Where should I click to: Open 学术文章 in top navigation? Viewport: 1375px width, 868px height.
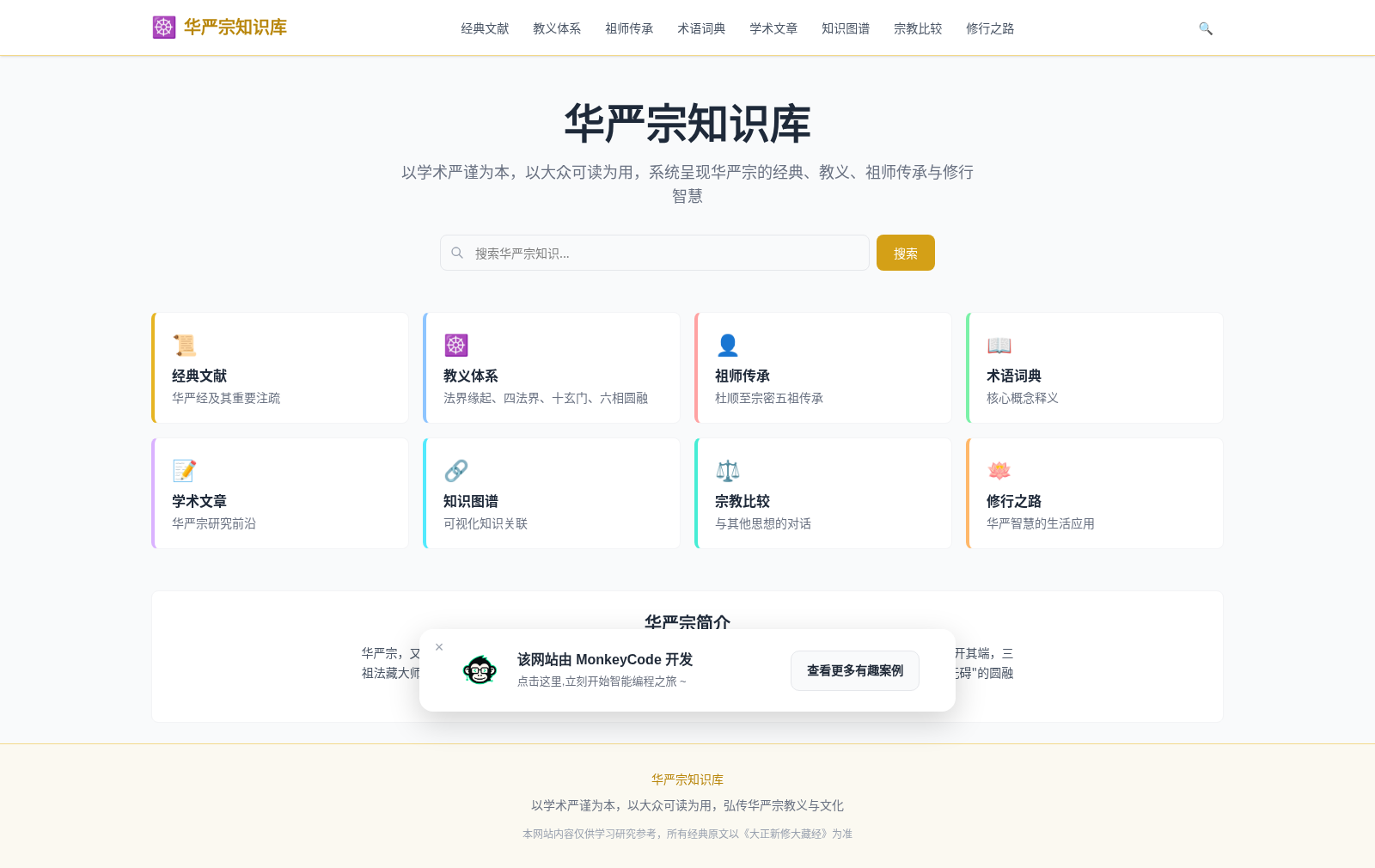coord(773,28)
